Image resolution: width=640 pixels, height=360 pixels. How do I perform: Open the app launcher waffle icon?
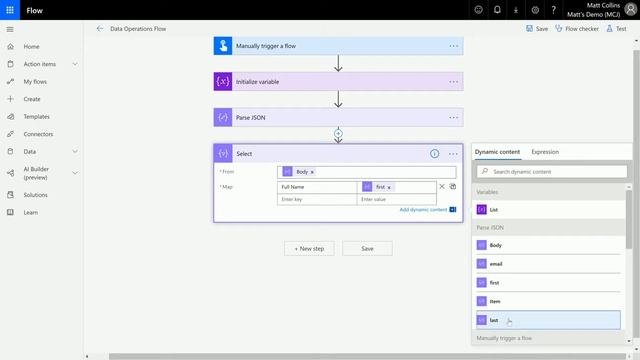(10, 10)
